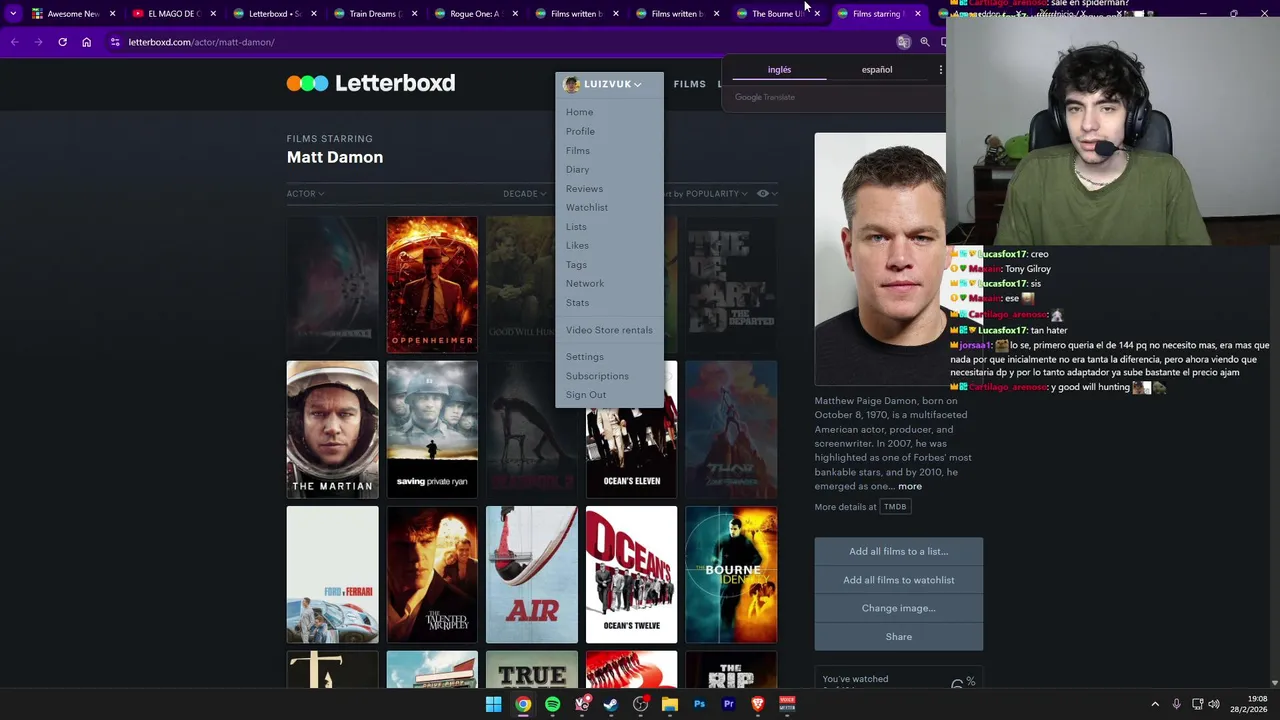The image size is (1280, 720).
Task: Open the browser tab search chevron
Action: click(13, 14)
